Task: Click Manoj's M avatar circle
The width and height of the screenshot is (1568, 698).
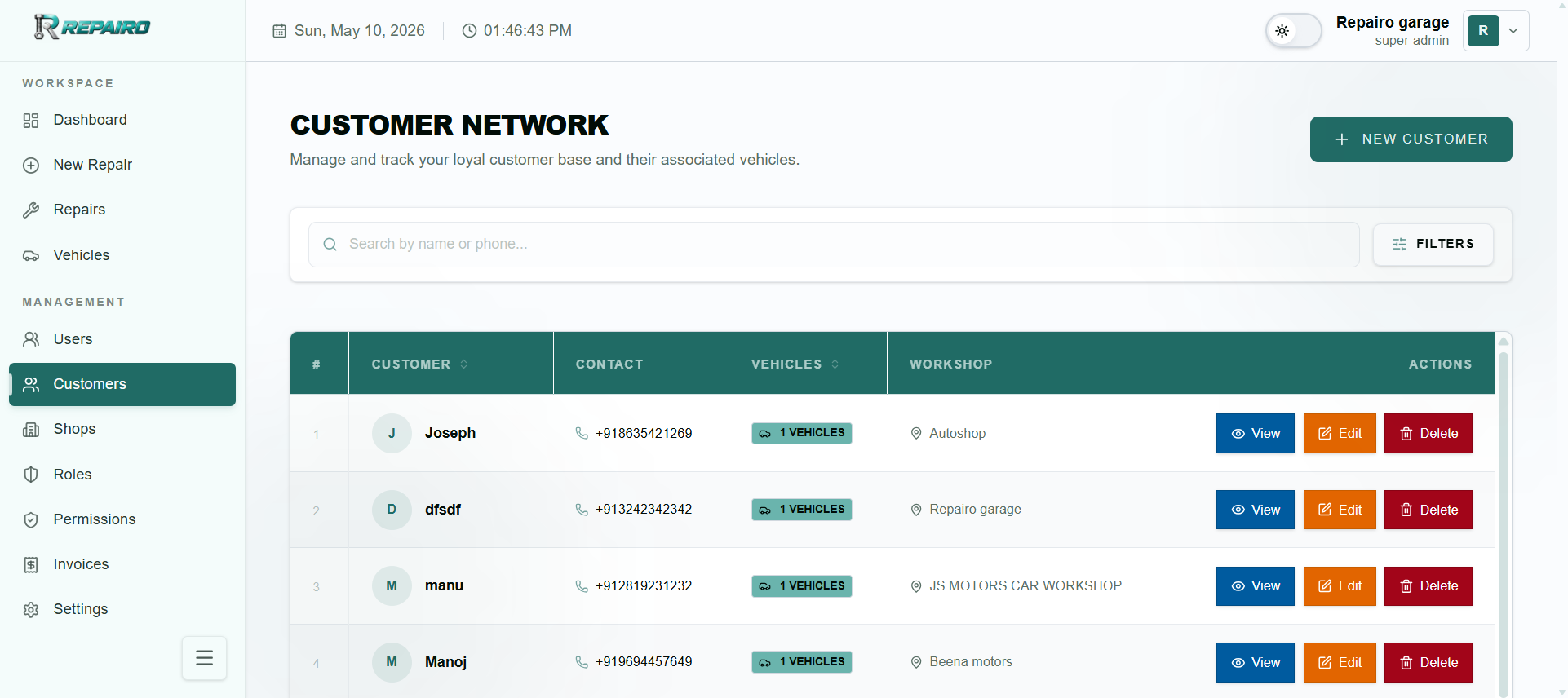Action: [392, 662]
